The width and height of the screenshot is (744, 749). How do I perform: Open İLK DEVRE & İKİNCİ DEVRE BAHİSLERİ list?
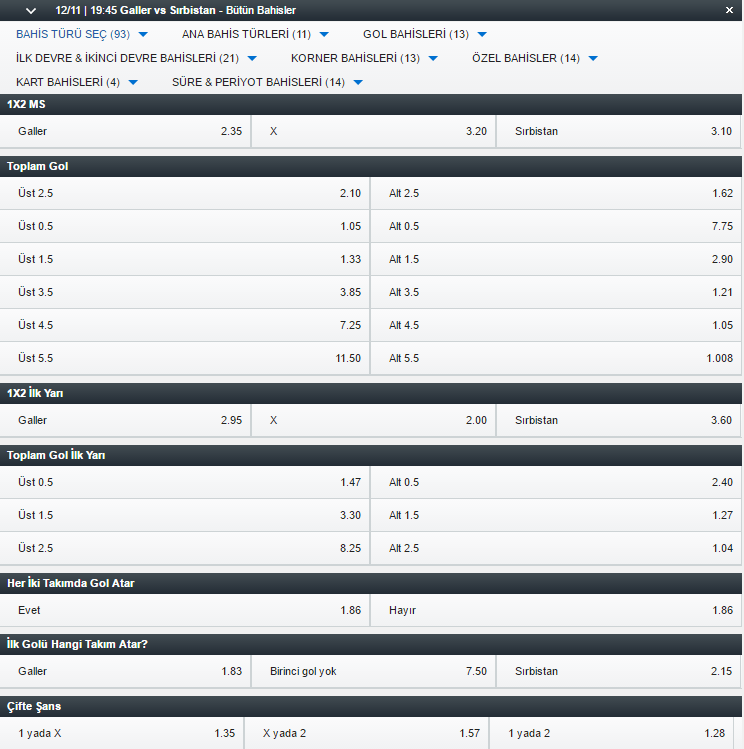click(137, 58)
